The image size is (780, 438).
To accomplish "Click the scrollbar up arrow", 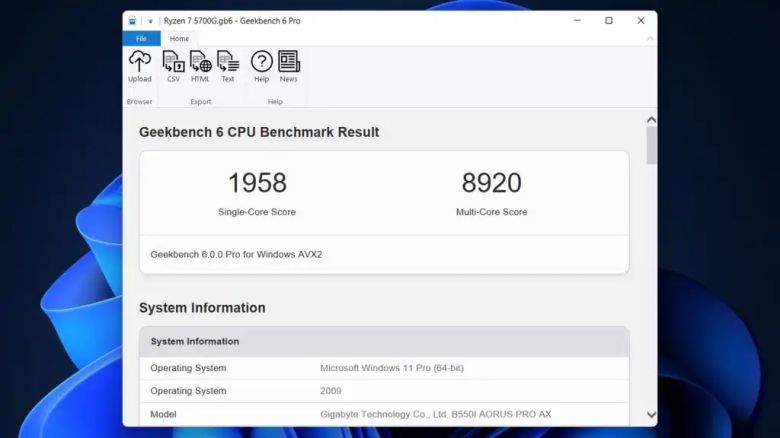I will (x=651, y=119).
